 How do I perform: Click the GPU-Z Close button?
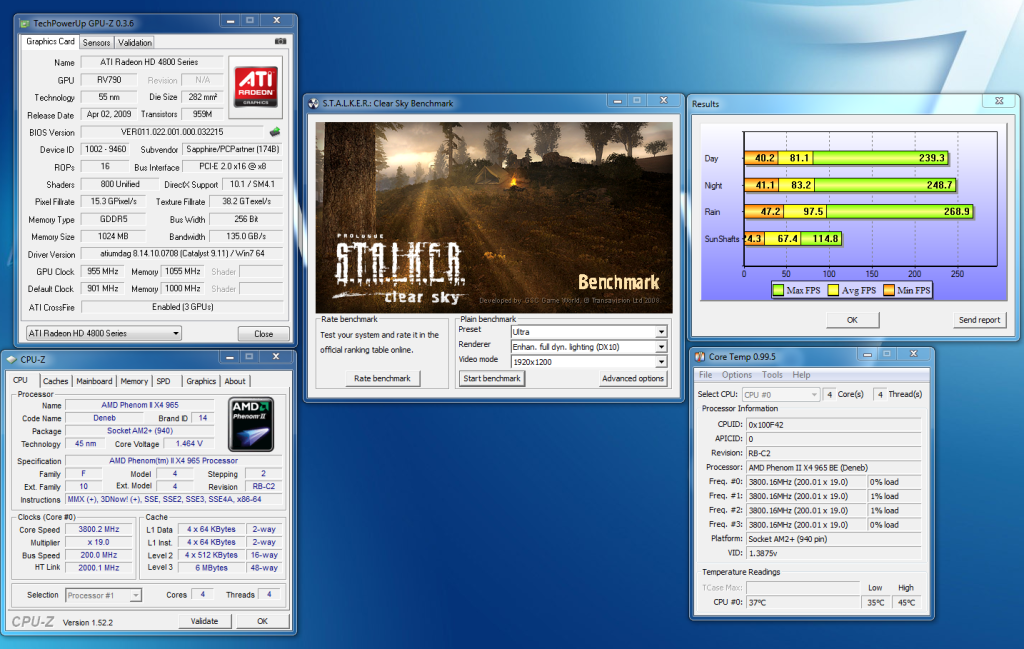[x=264, y=334]
